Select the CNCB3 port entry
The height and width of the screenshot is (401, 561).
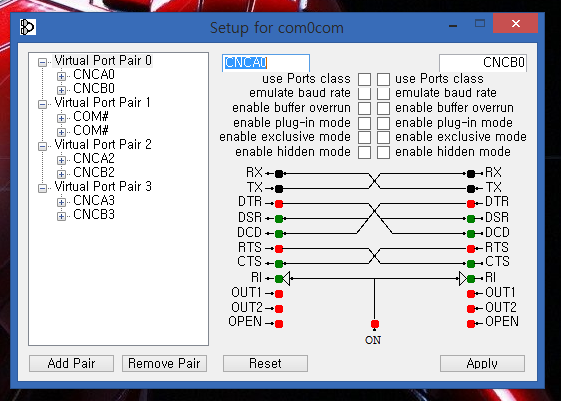coord(94,215)
